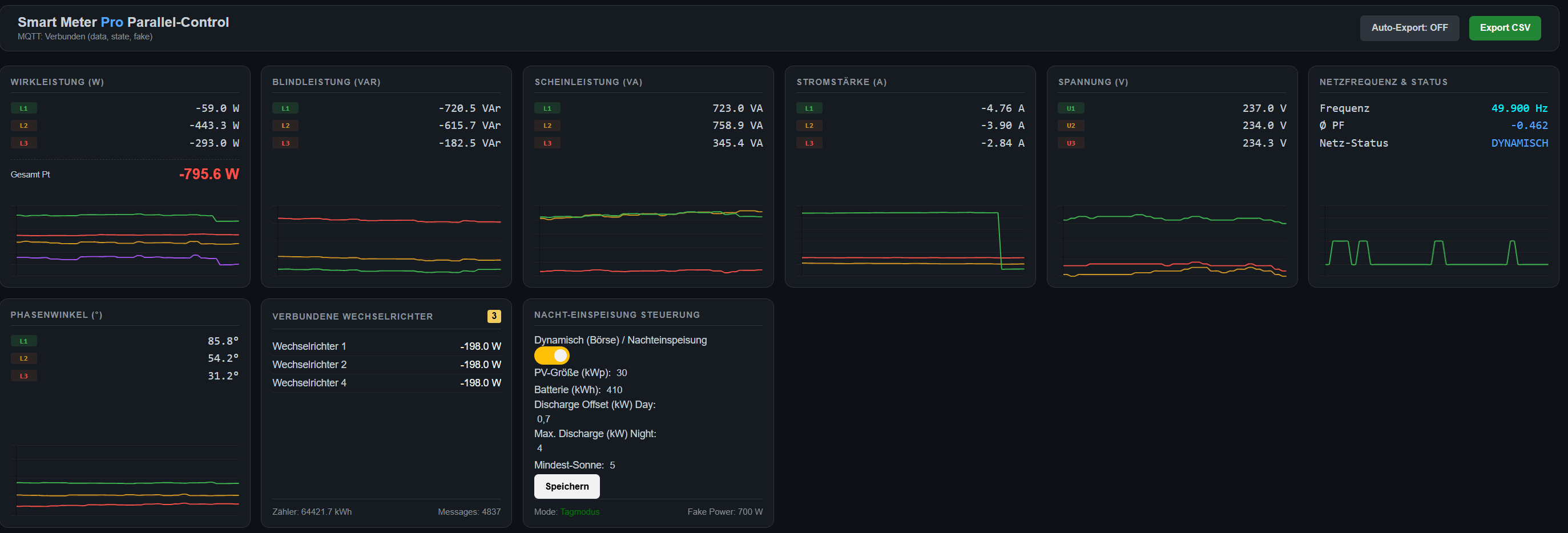Toggle the Auto-Export: OFF button

[1409, 28]
